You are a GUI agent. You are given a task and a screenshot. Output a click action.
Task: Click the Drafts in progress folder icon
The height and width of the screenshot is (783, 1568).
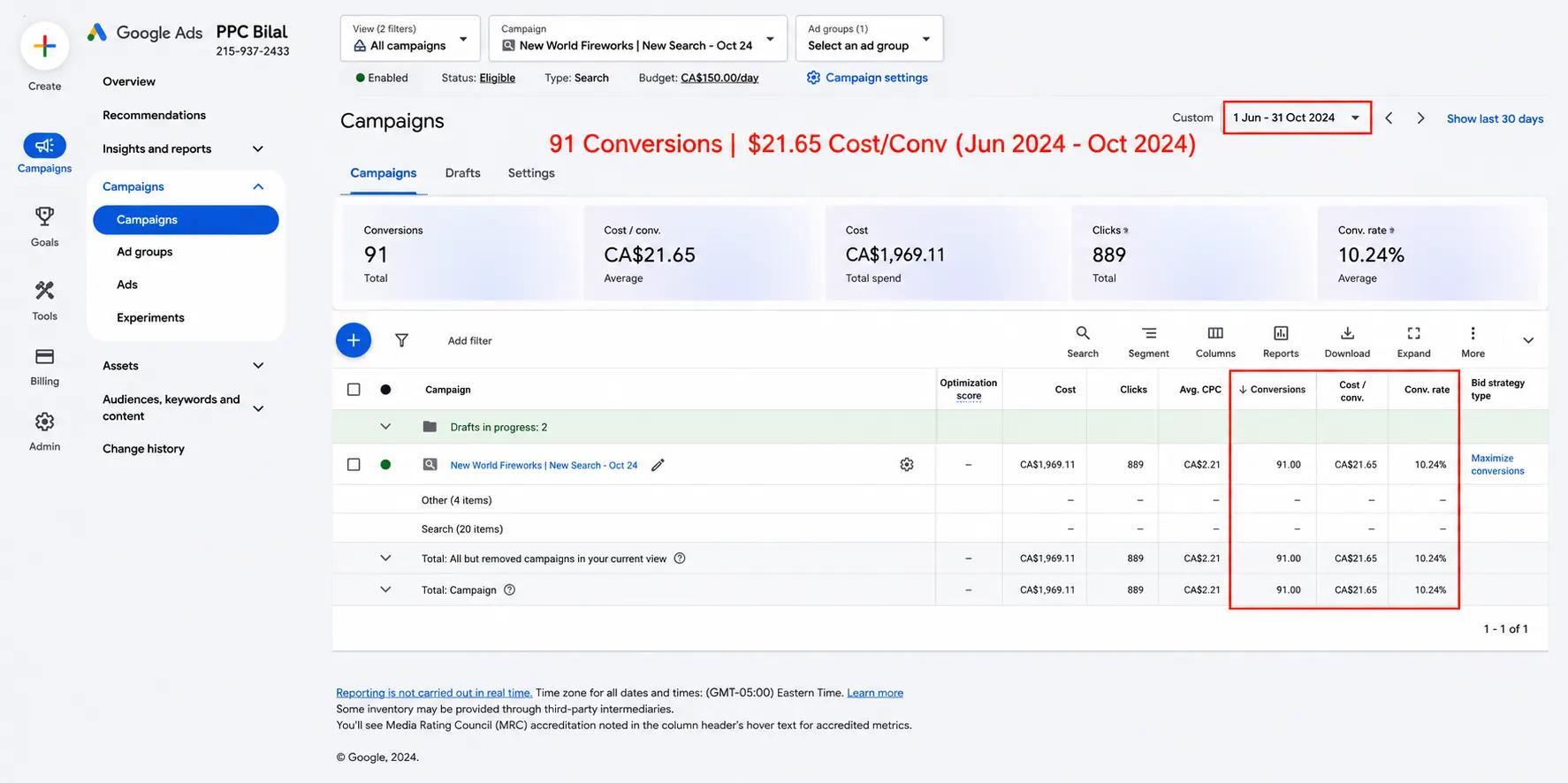(430, 427)
